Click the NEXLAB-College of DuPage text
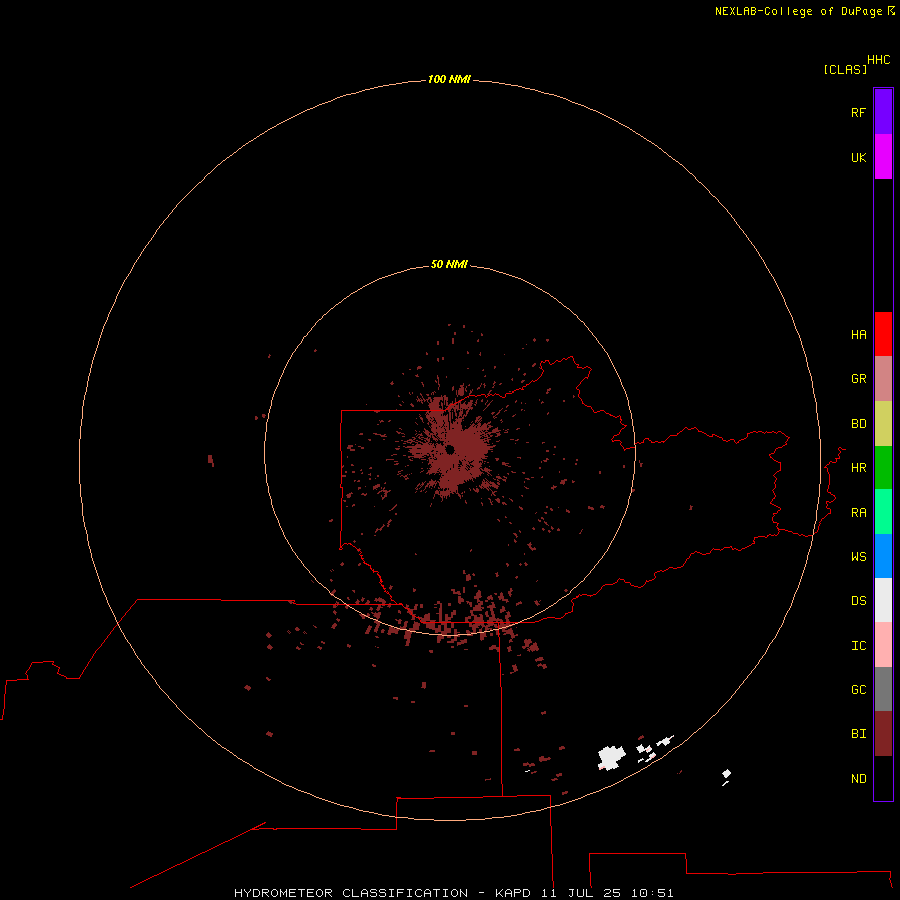This screenshot has height=900, width=900. [x=798, y=11]
